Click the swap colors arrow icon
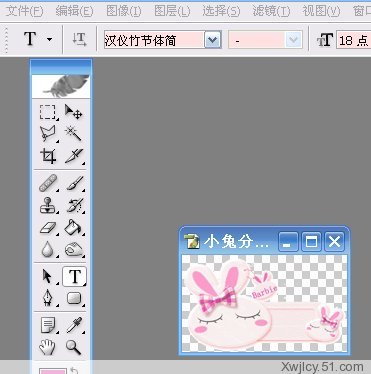Image resolution: width=371 pixels, height=374 pixels. coord(75,371)
